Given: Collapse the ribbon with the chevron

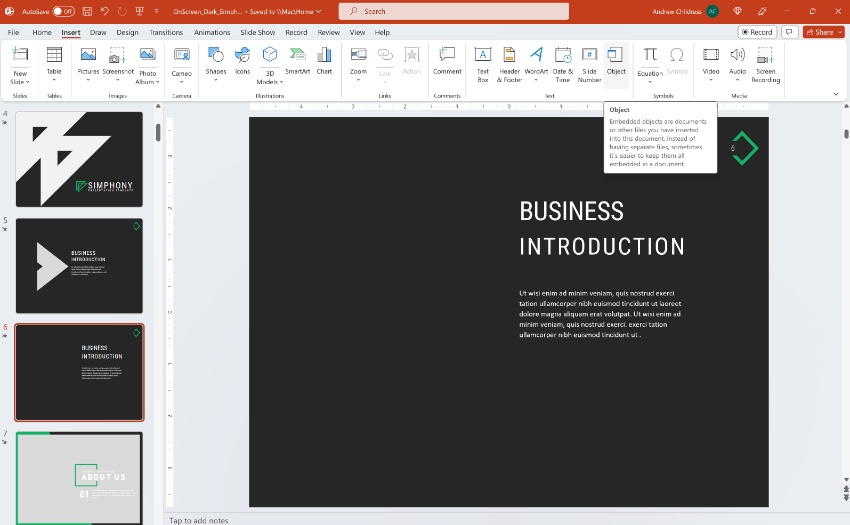Looking at the screenshot, I should 836,94.
